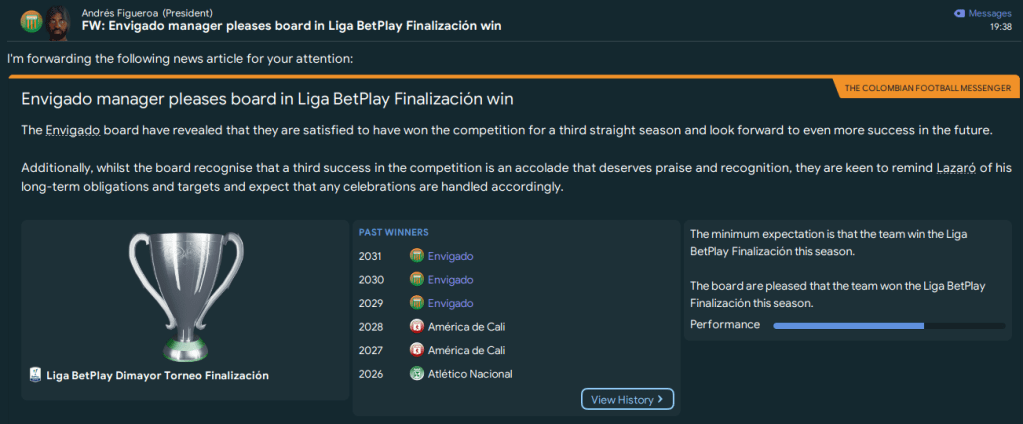Click the 2030 Envigado winner badge
This screenshot has height=424, width=1023.
[x=417, y=280]
